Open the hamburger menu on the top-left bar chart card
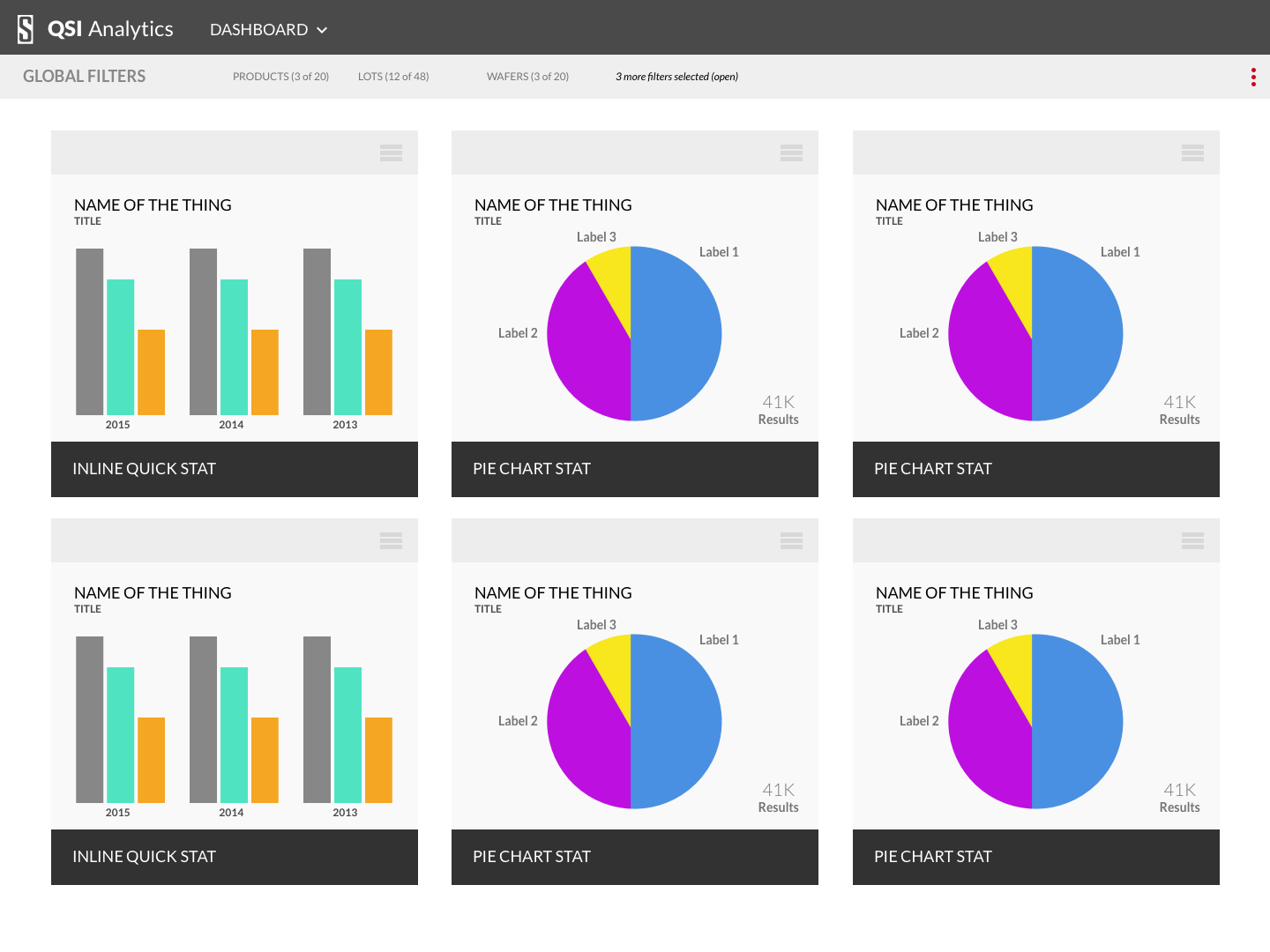 click(391, 153)
